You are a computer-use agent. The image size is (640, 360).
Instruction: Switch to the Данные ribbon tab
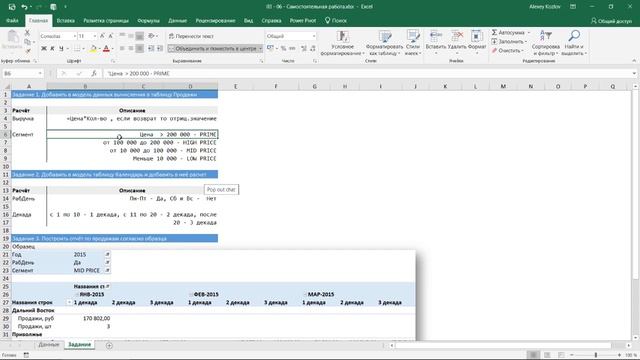coord(177,20)
